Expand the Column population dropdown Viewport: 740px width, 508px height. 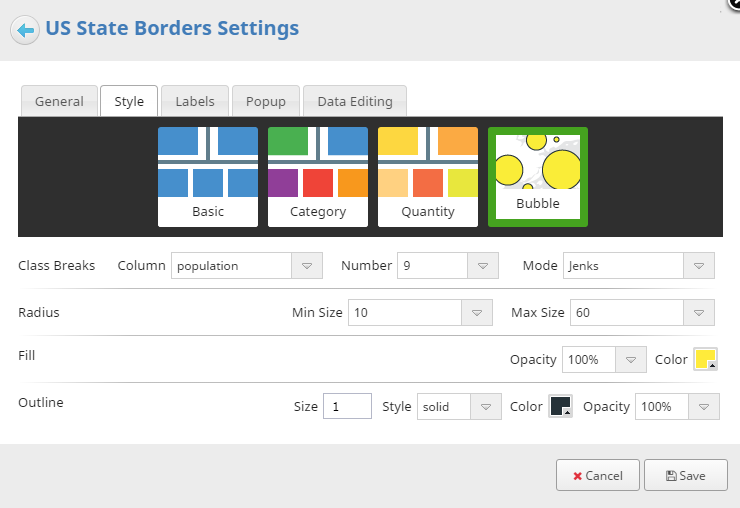coord(247,266)
